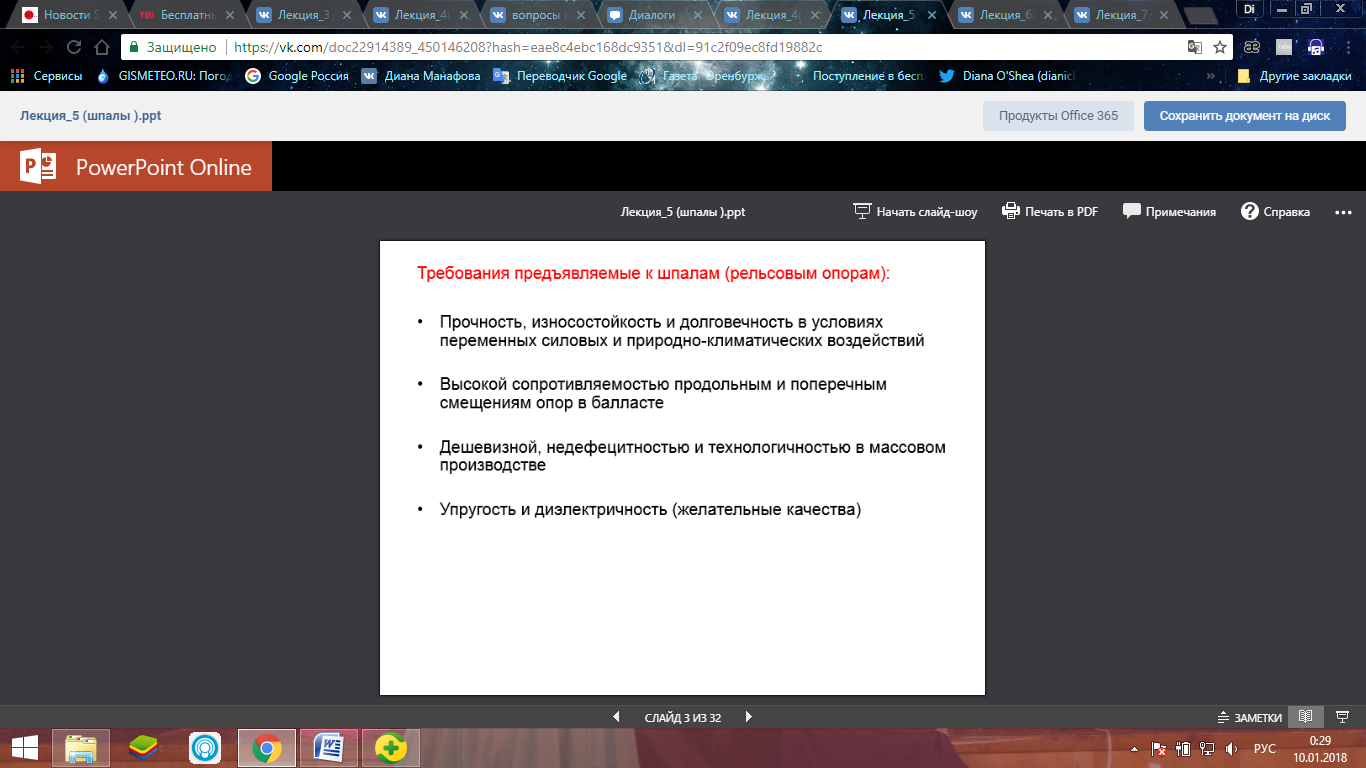Click the volume speaker tray icon
Screen dimensions: 1366x768
1232,748
